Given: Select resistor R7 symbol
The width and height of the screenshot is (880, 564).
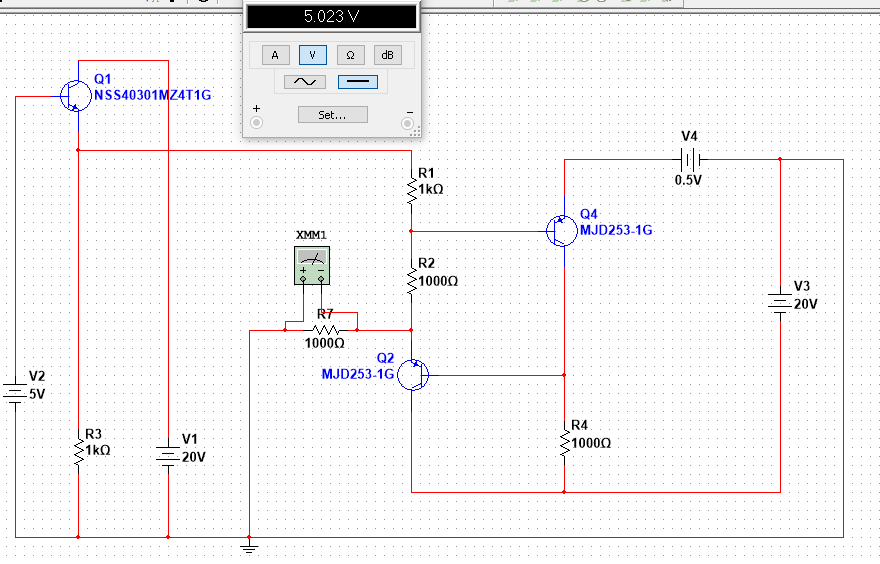Looking at the screenshot, I should (325, 329).
